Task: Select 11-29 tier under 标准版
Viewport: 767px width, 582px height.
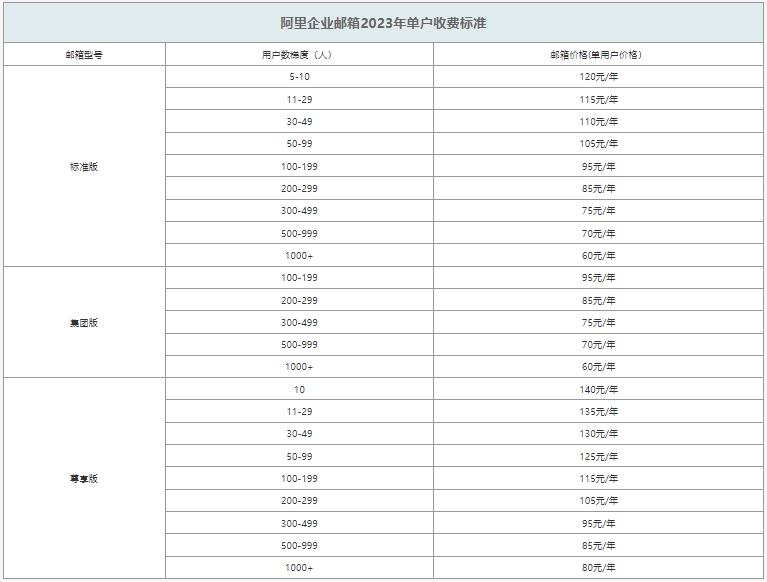Action: (x=299, y=99)
